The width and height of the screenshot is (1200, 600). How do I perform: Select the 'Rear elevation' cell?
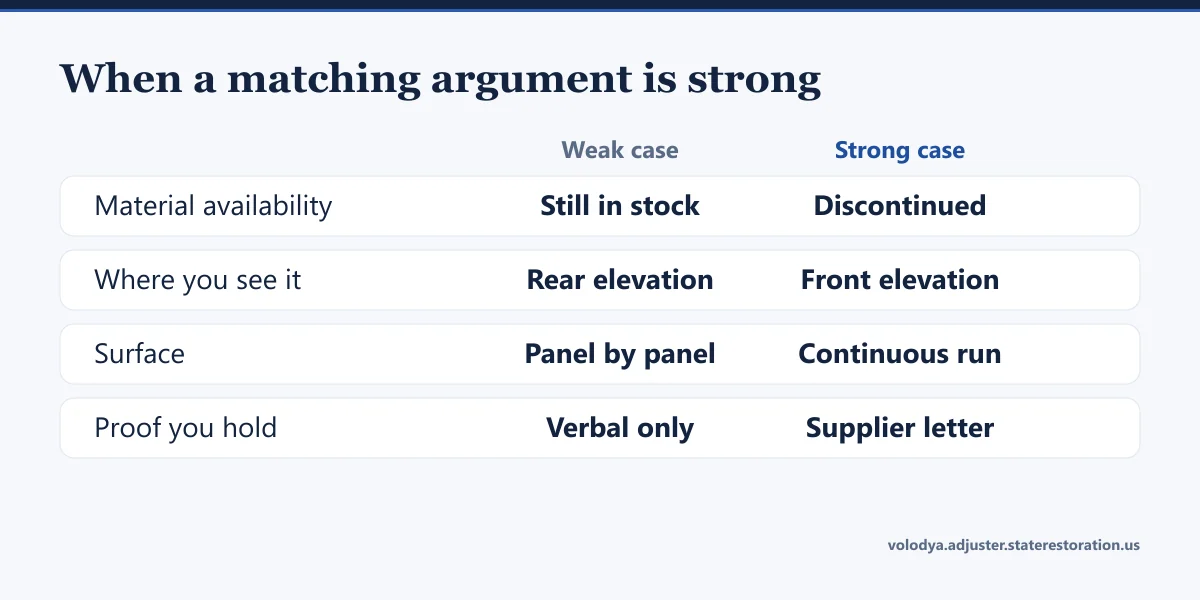[620, 280]
